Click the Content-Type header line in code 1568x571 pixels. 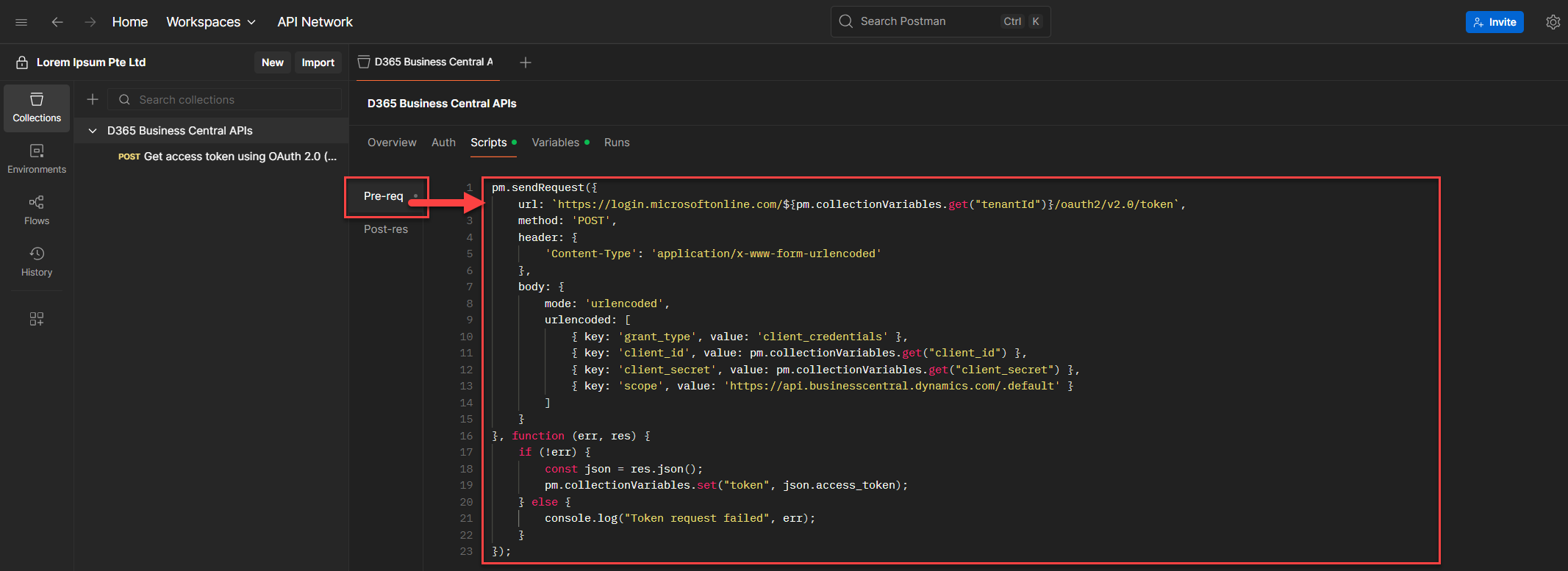pos(712,254)
